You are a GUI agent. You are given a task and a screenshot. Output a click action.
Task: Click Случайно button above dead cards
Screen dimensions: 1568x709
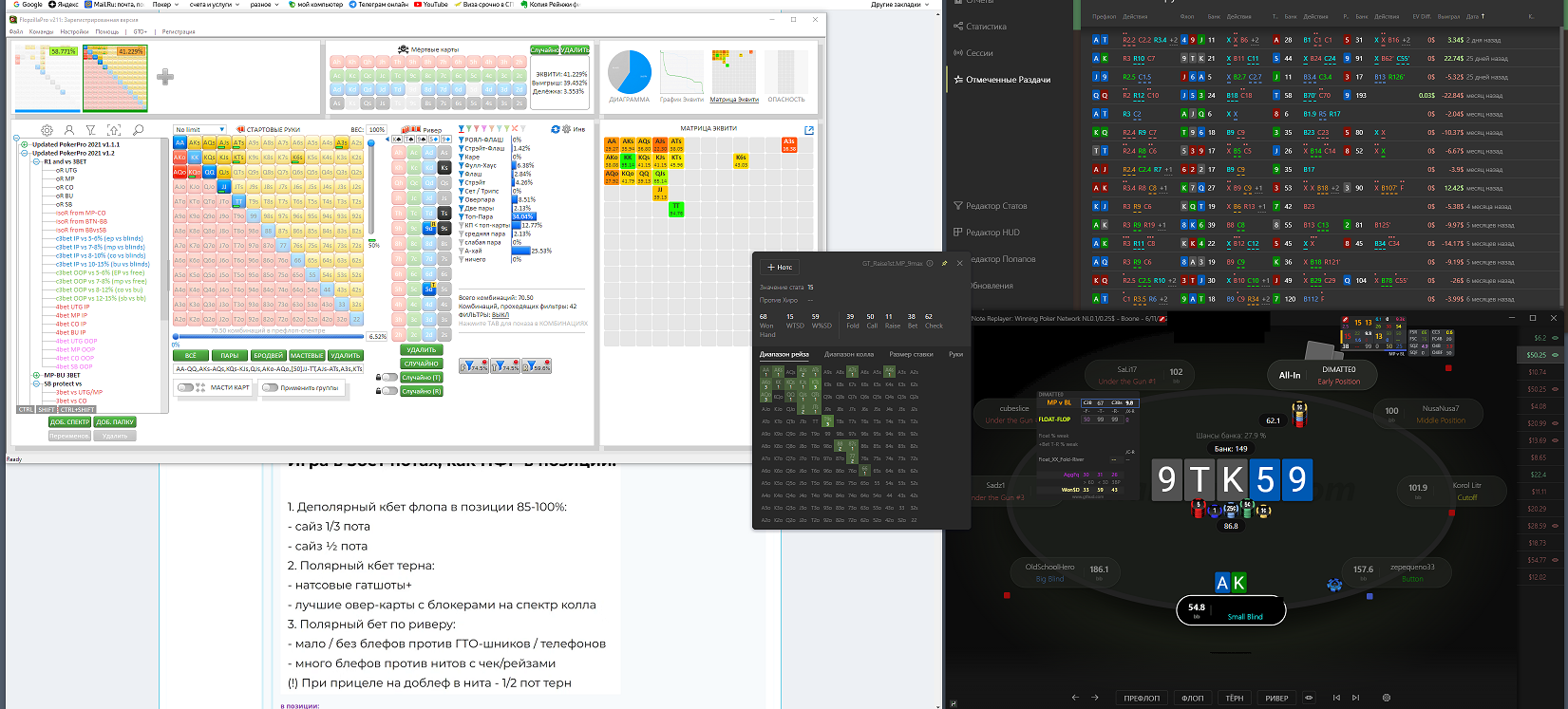544,49
